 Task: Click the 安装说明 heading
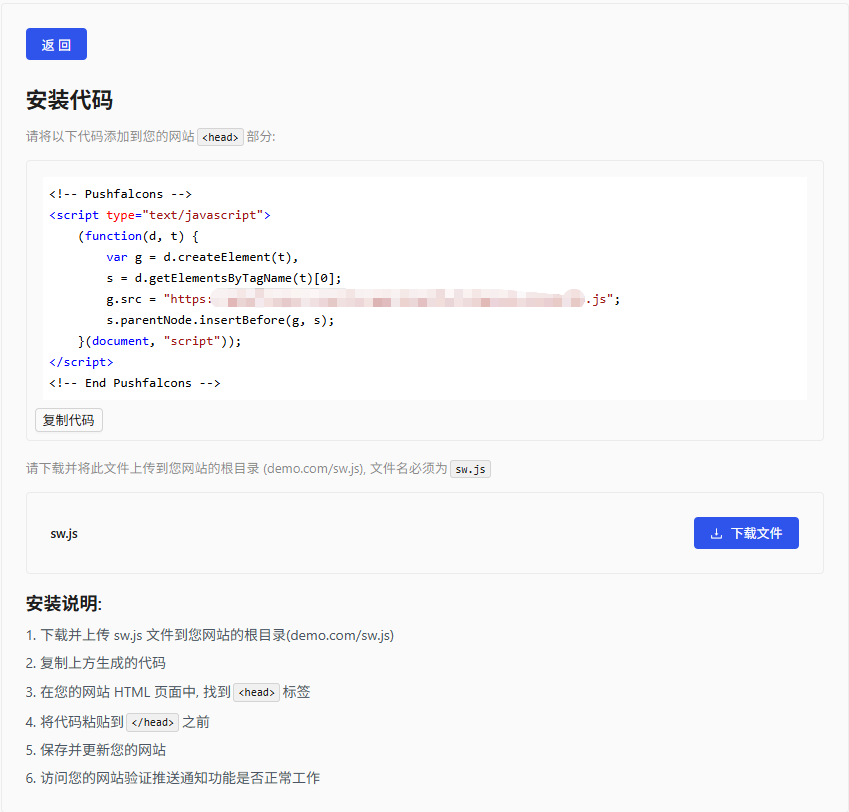pos(64,603)
